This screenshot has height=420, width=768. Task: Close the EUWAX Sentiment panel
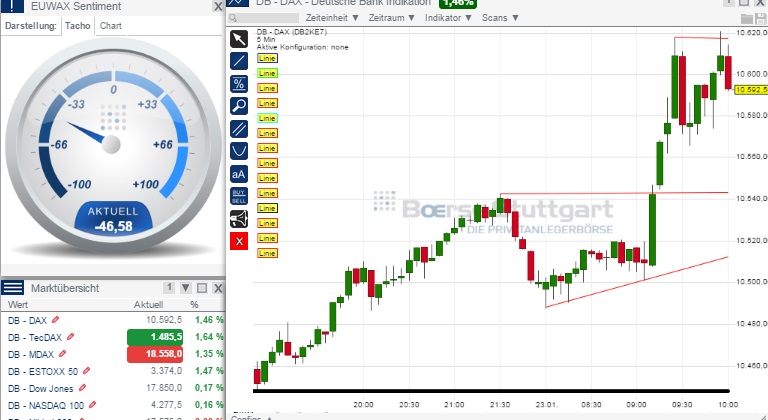pyautogui.click(x=218, y=6)
